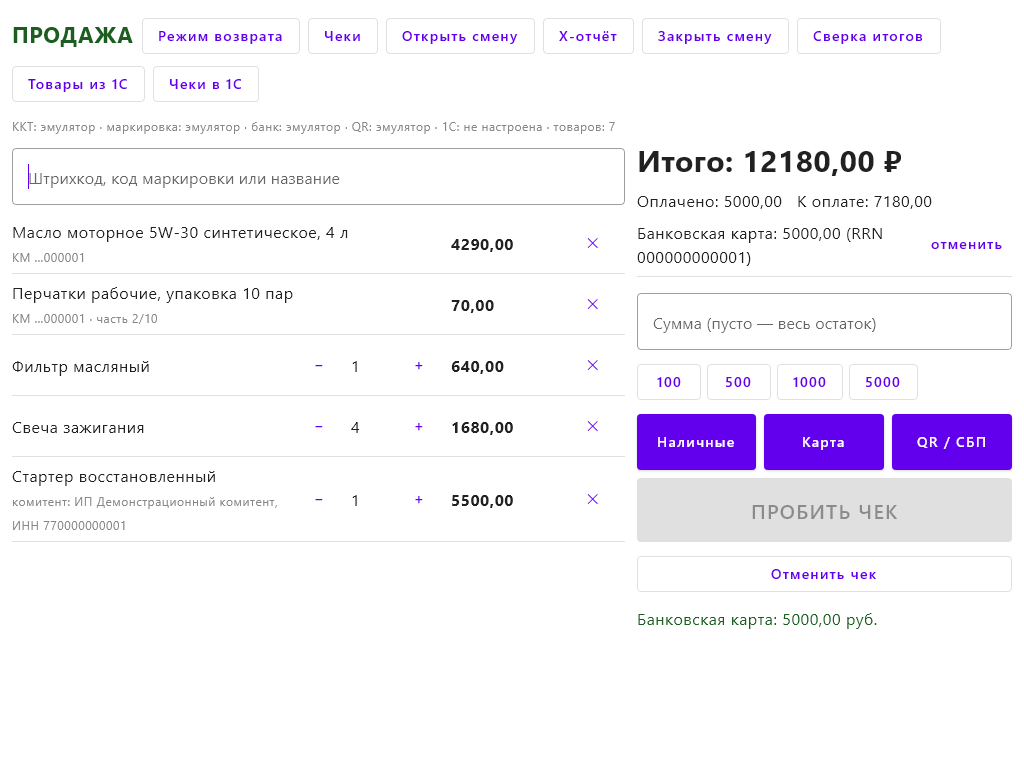This screenshot has height=768, width=1024.
Task: Decrease quantity of Свеча зажигания
Action: [x=319, y=426]
